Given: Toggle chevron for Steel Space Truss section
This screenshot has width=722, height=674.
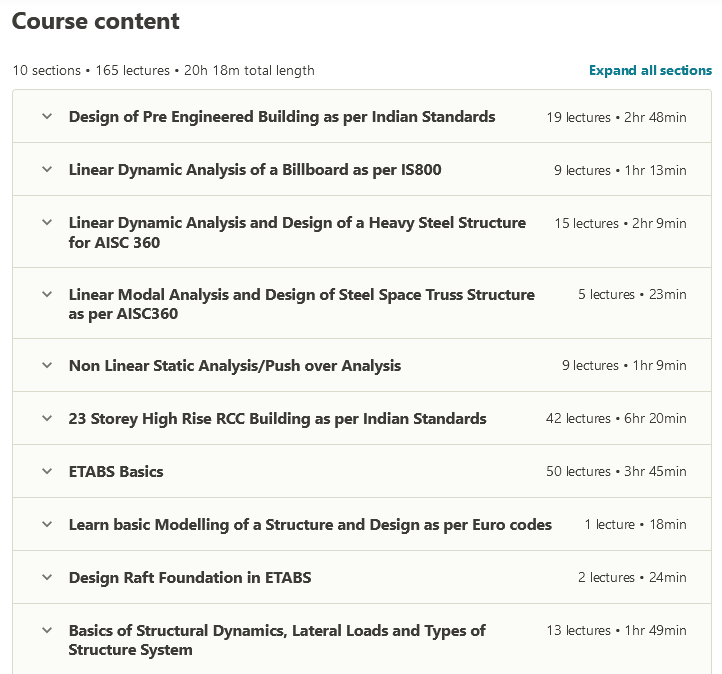Looking at the screenshot, I should 46,294.
